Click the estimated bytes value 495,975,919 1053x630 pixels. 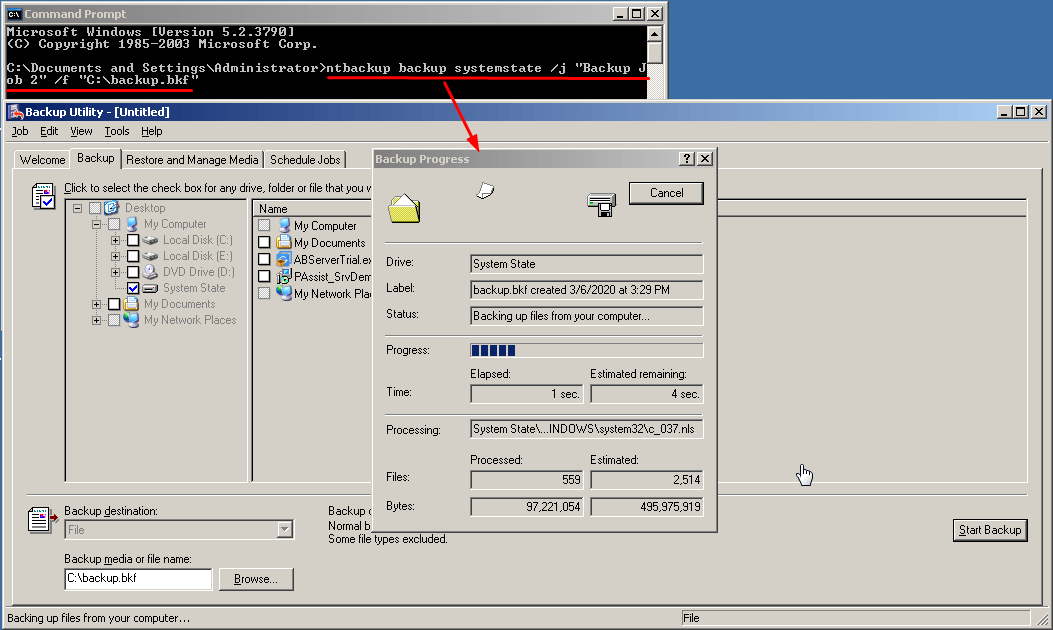647,506
